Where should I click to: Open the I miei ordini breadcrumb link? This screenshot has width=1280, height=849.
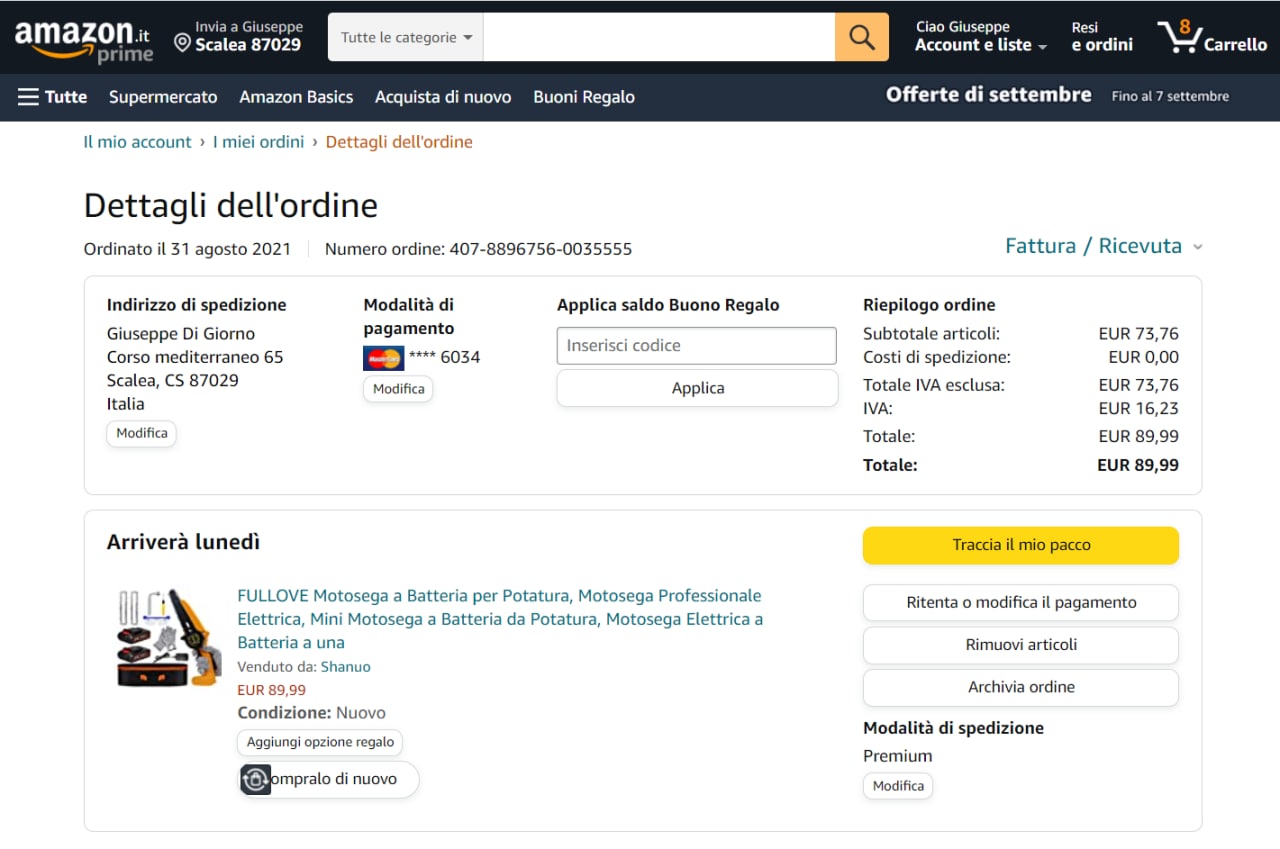pyautogui.click(x=258, y=142)
